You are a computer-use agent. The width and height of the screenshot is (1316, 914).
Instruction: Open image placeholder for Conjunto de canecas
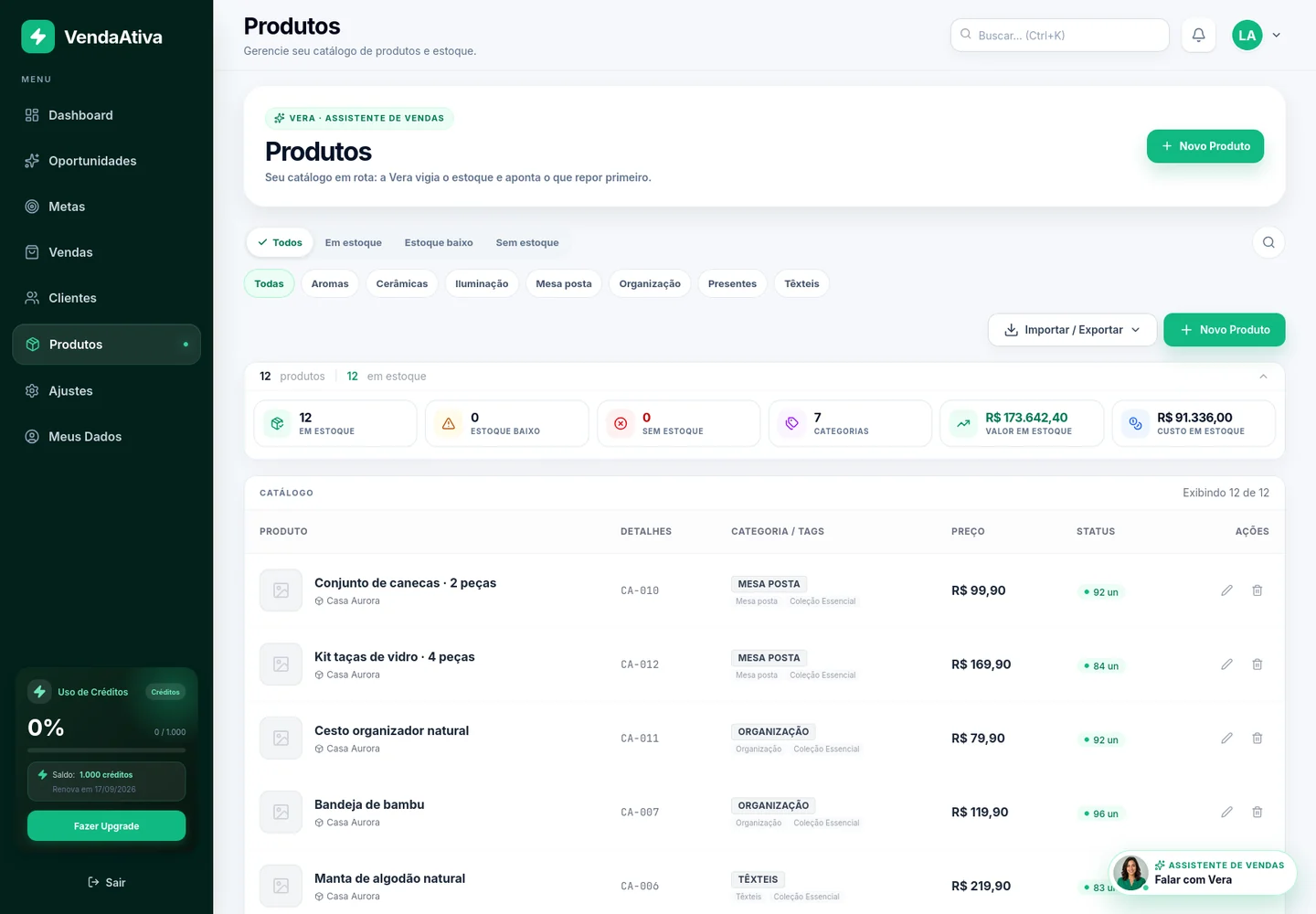point(281,590)
